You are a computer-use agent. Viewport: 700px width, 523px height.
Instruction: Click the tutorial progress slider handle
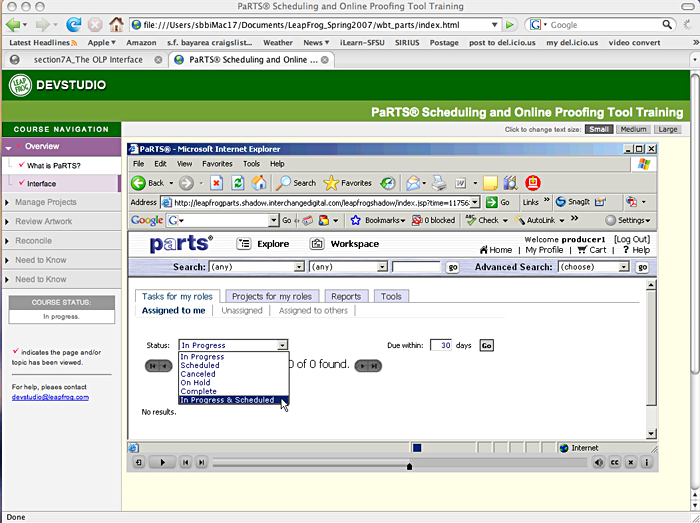pos(409,466)
